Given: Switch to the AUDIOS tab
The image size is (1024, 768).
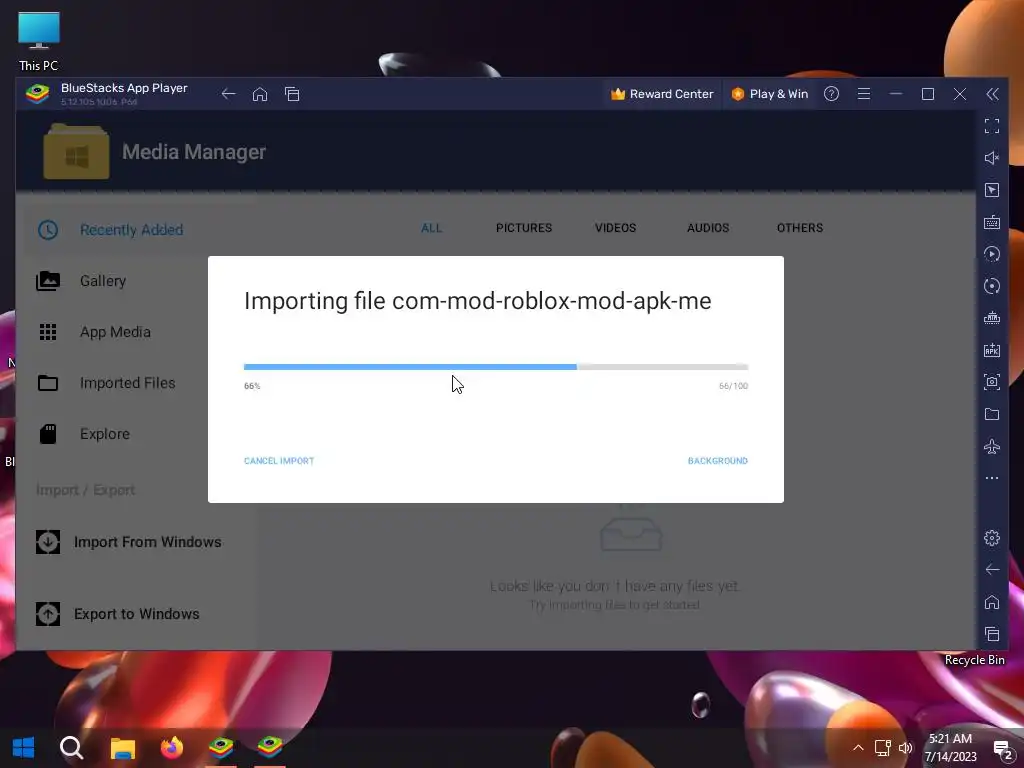Looking at the screenshot, I should [708, 228].
